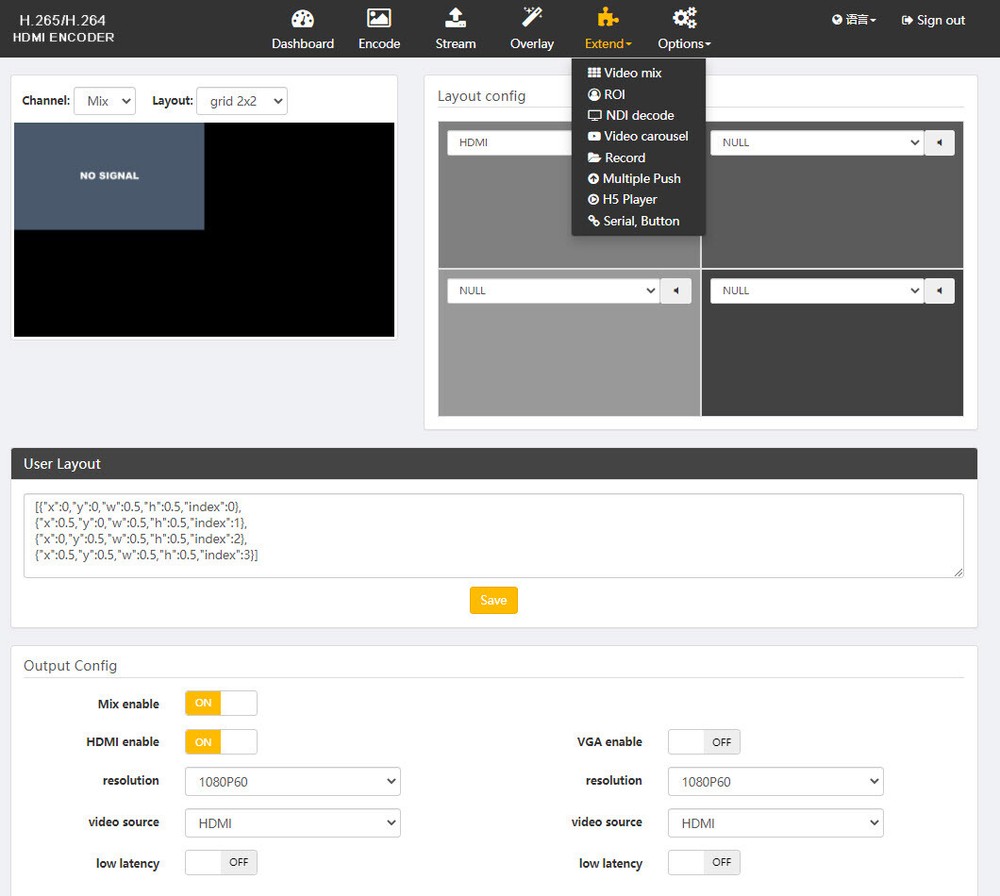Click the language globe icon
This screenshot has width=1000, height=896.
coord(837,19)
